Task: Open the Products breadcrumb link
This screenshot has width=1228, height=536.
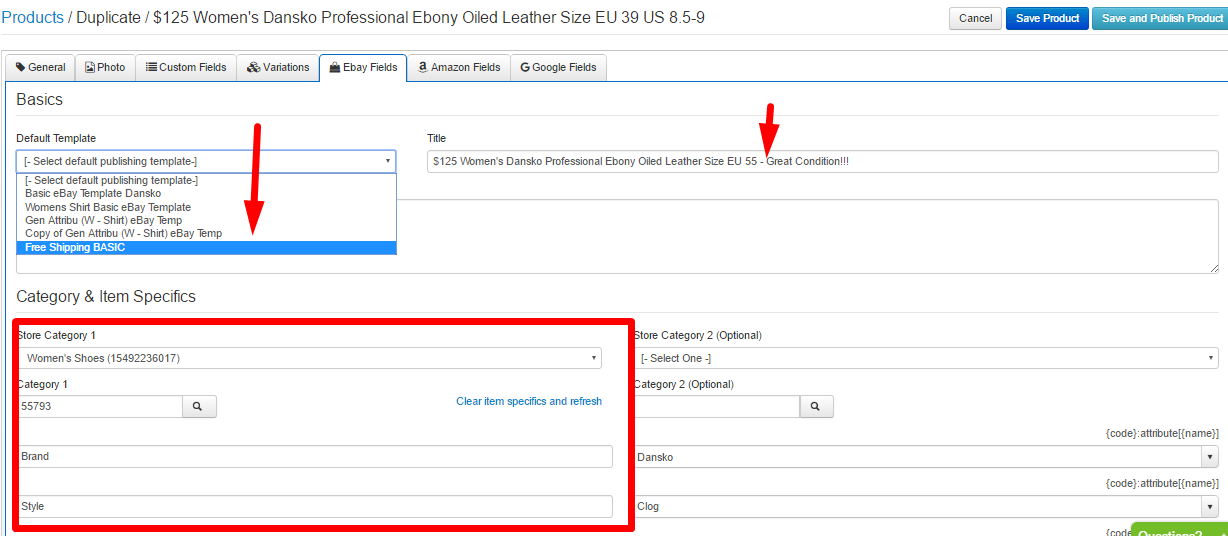Action: coord(32,17)
